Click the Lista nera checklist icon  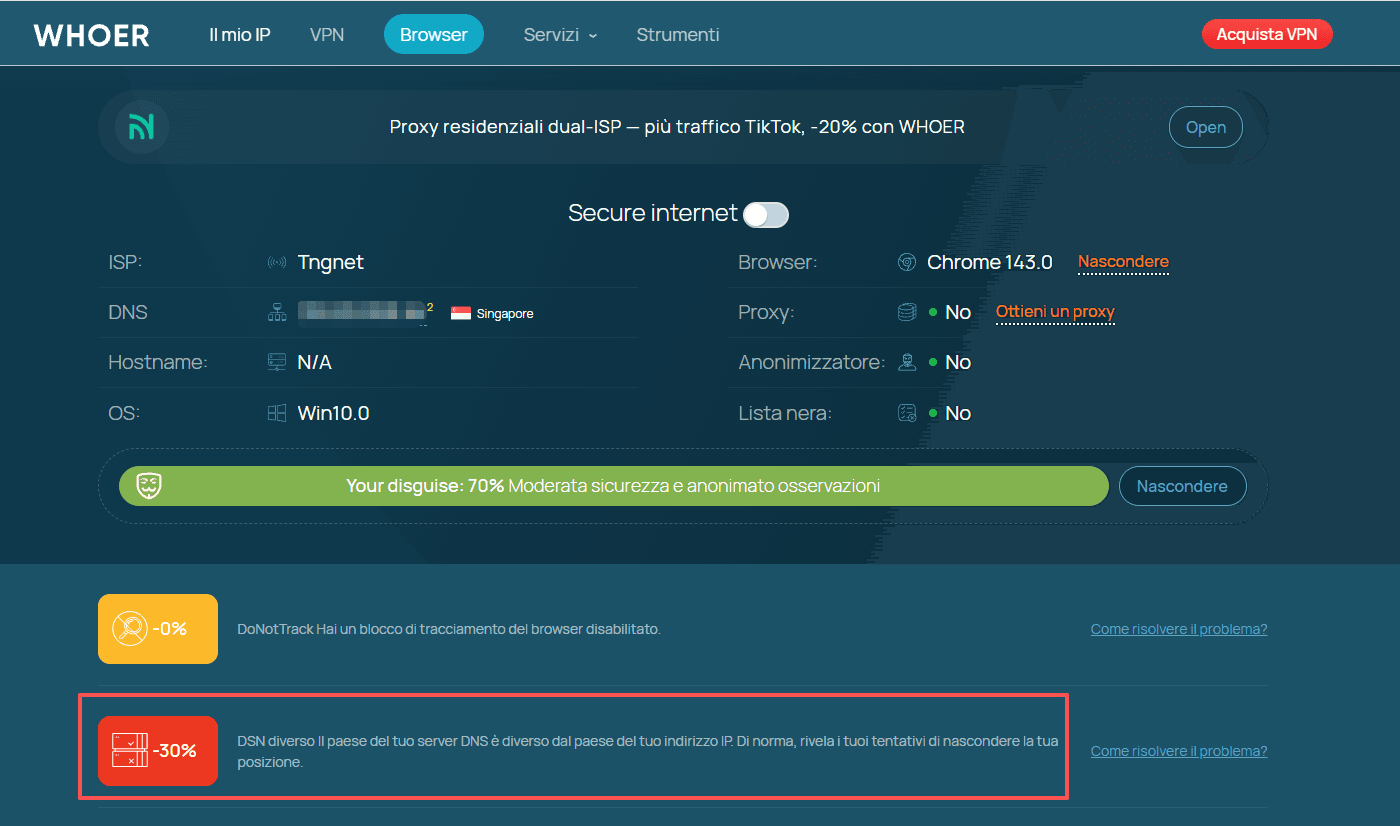click(x=907, y=413)
